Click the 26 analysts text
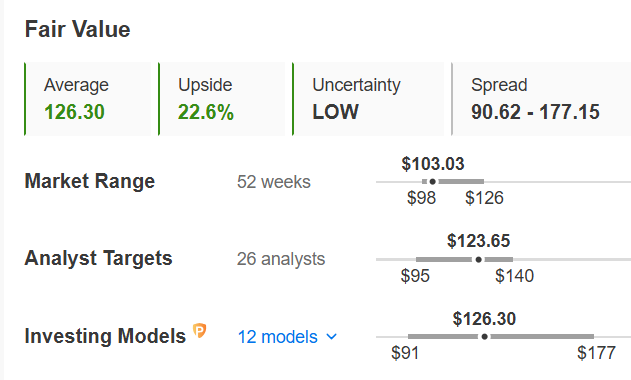Viewport: 631px width, 380px height. point(281,259)
